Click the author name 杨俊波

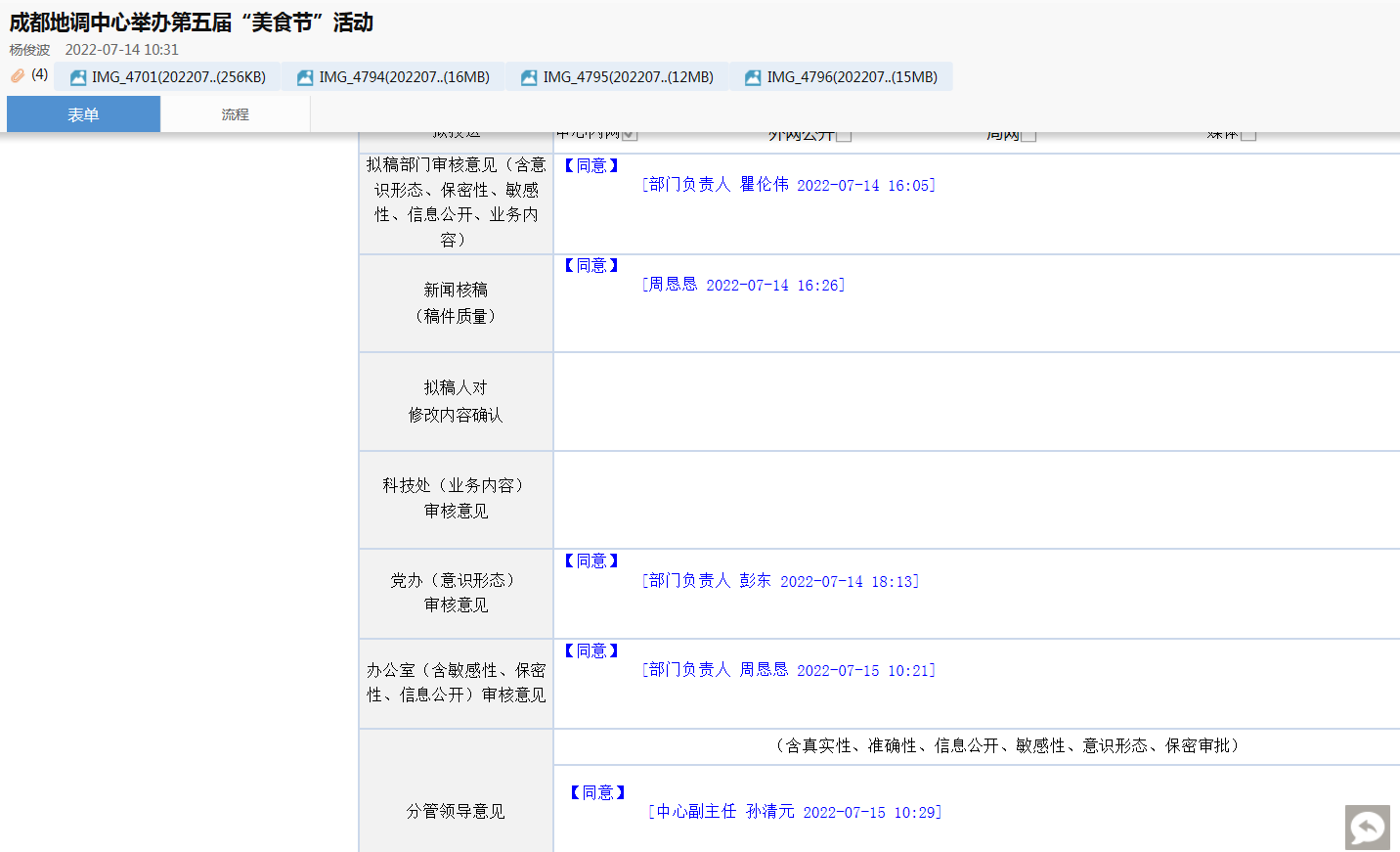(x=29, y=50)
